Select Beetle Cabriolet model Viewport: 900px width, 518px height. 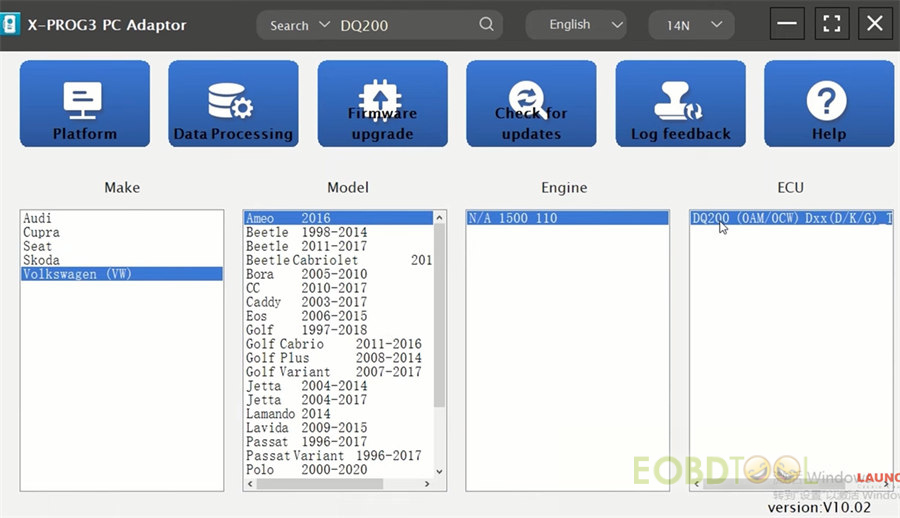click(x=338, y=260)
